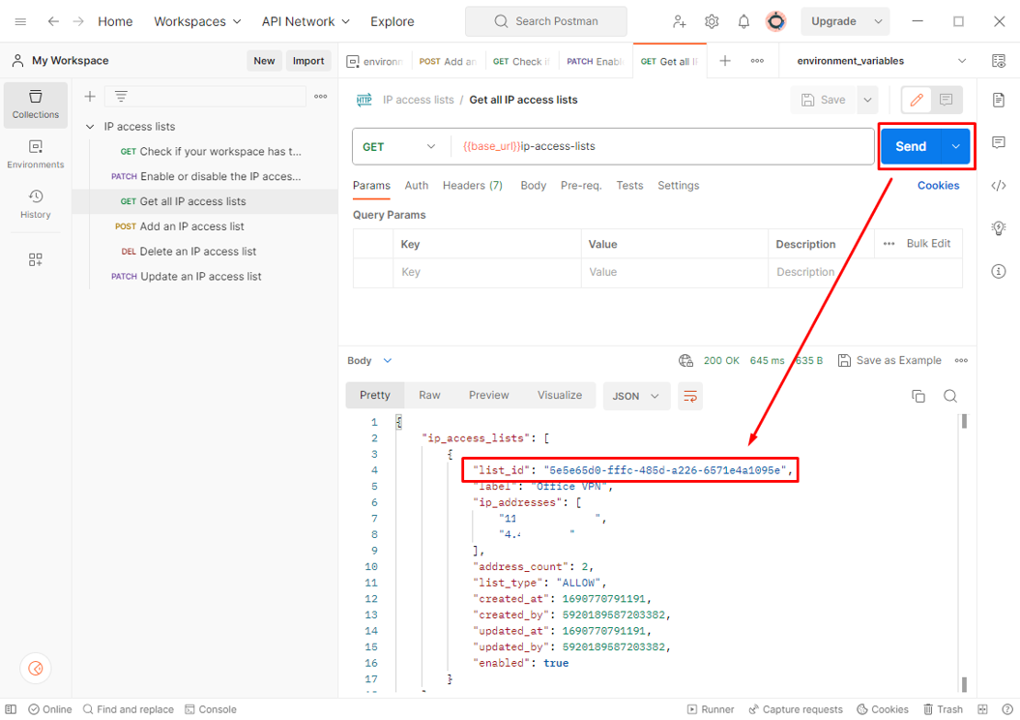1020x720 pixels.
Task: Search the response with magnifier icon
Action: click(x=950, y=396)
